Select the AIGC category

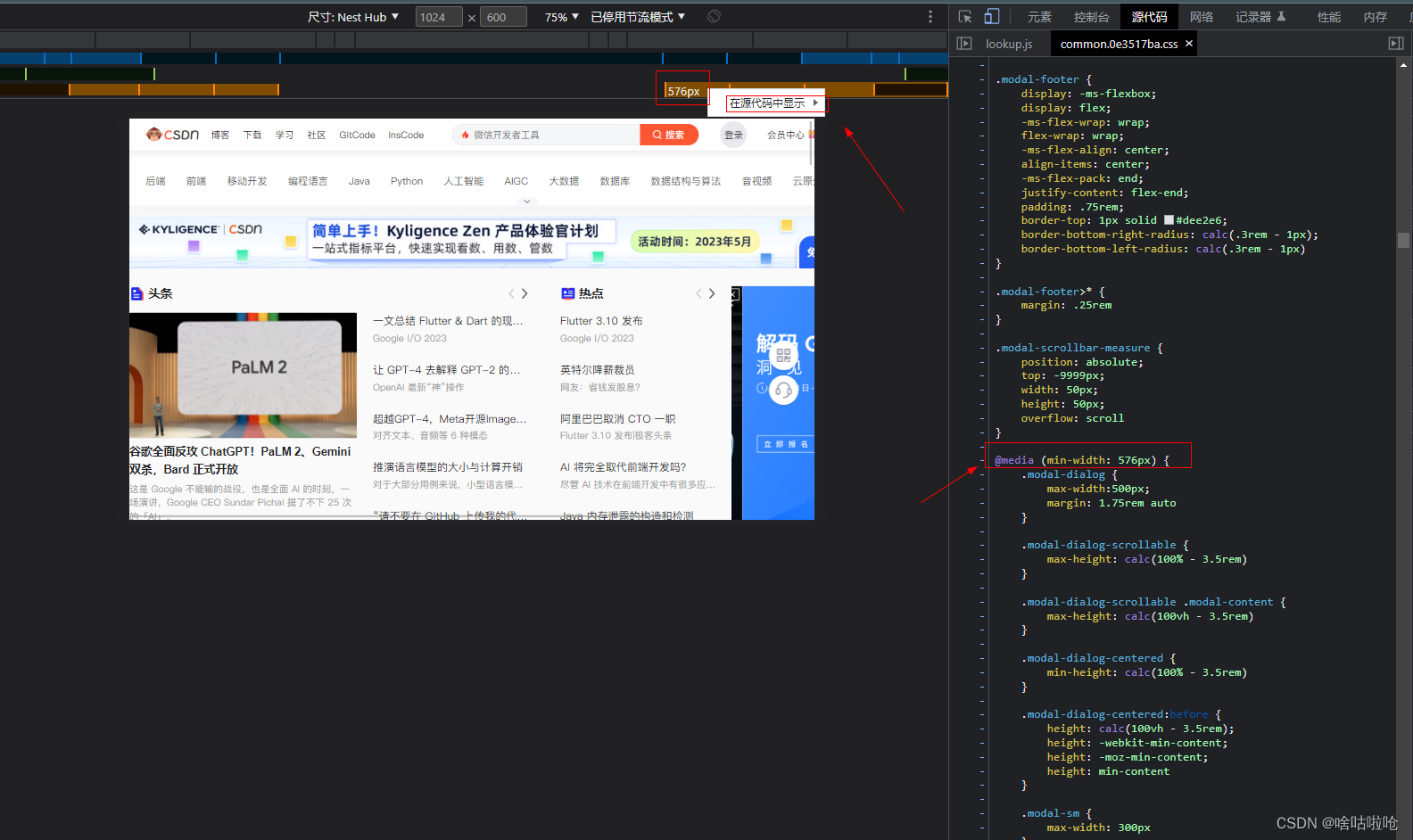516,181
